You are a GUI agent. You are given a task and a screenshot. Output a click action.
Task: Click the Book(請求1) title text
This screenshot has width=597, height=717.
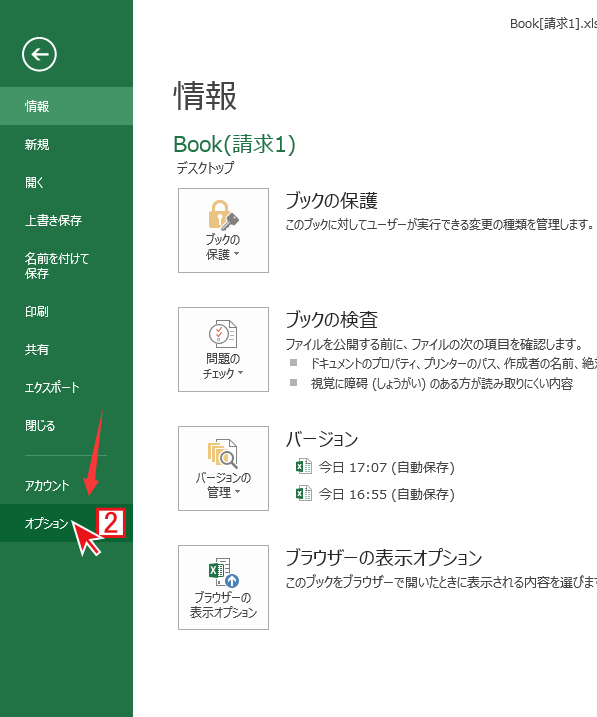tap(235, 144)
